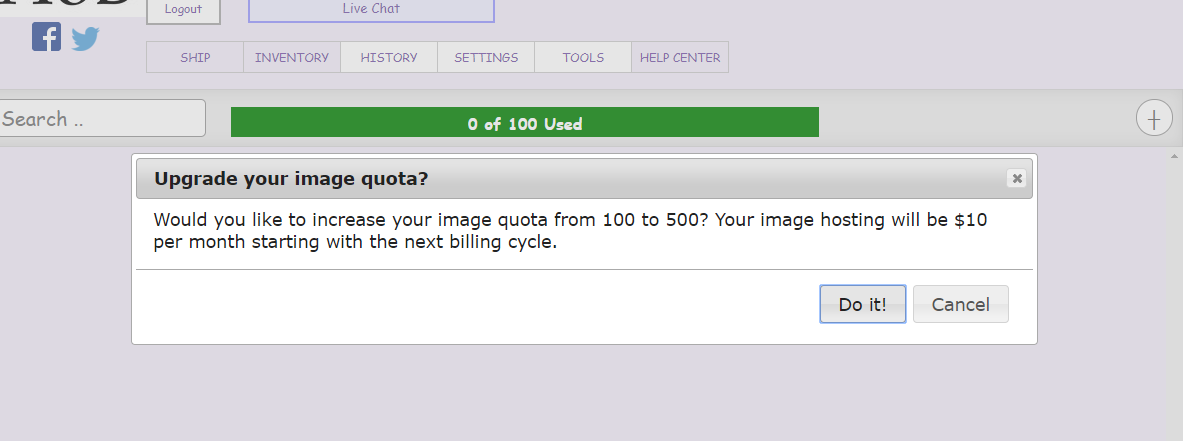
Task: Select HISTORY in the navigation bar
Action: (x=389, y=57)
